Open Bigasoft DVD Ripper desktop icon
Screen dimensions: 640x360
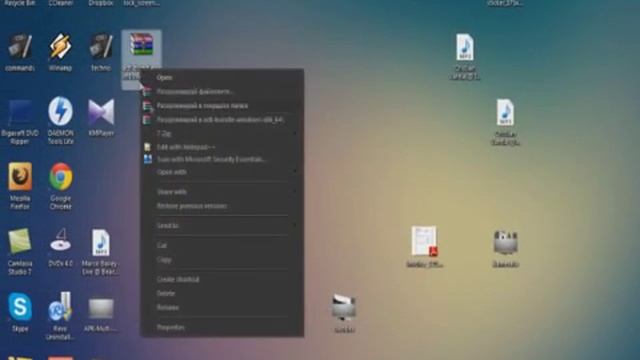tap(20, 121)
